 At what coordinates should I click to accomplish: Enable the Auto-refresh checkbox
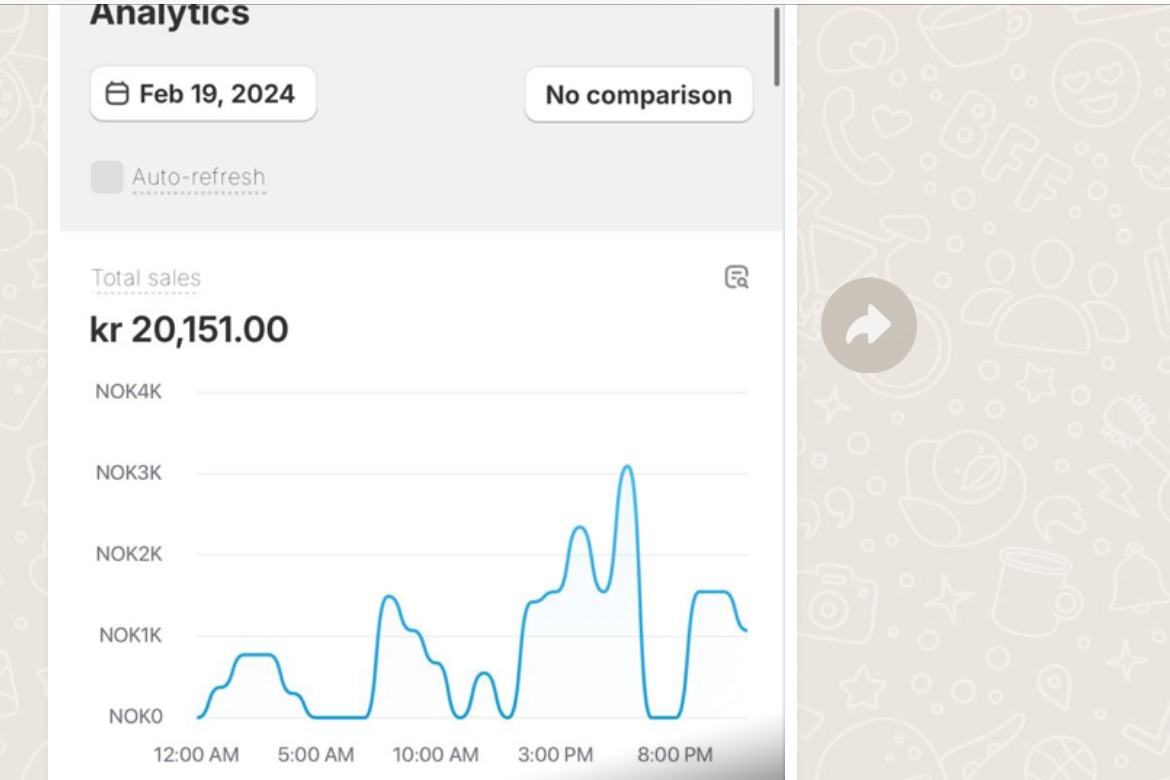(107, 177)
